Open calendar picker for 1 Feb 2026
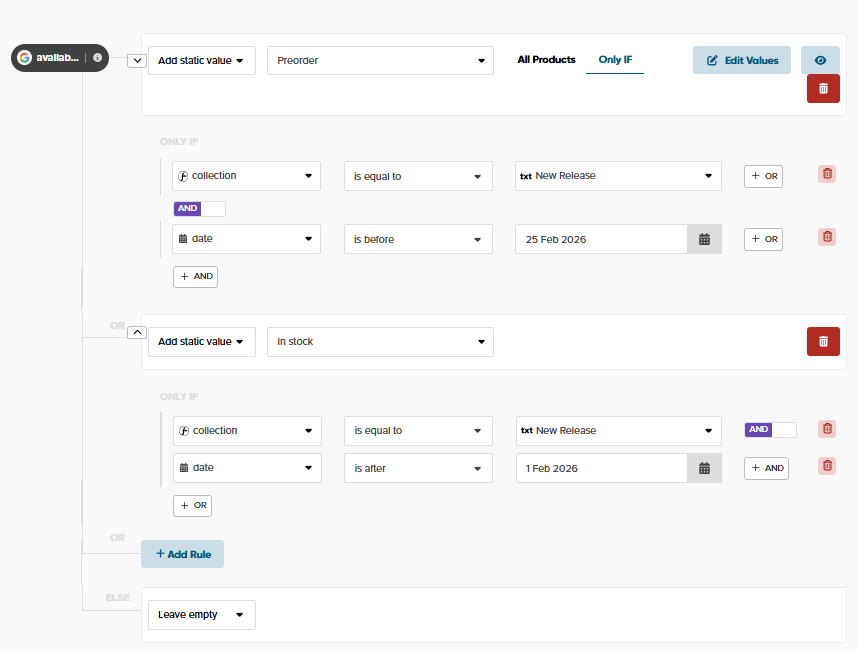The width and height of the screenshot is (858, 651). [x=704, y=468]
